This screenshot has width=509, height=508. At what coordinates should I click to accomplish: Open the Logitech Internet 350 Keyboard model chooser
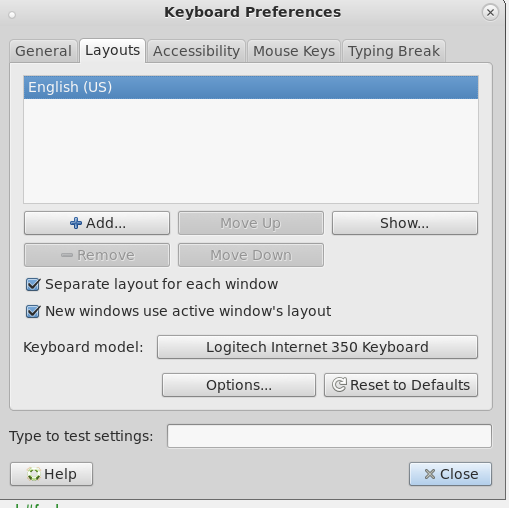(x=317, y=347)
